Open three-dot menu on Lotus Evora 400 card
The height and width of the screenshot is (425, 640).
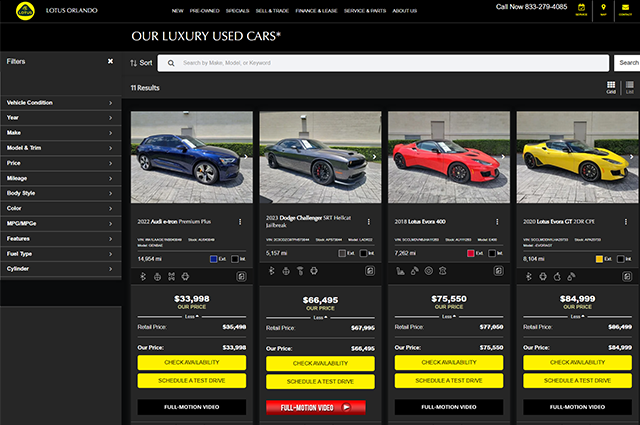coord(498,221)
